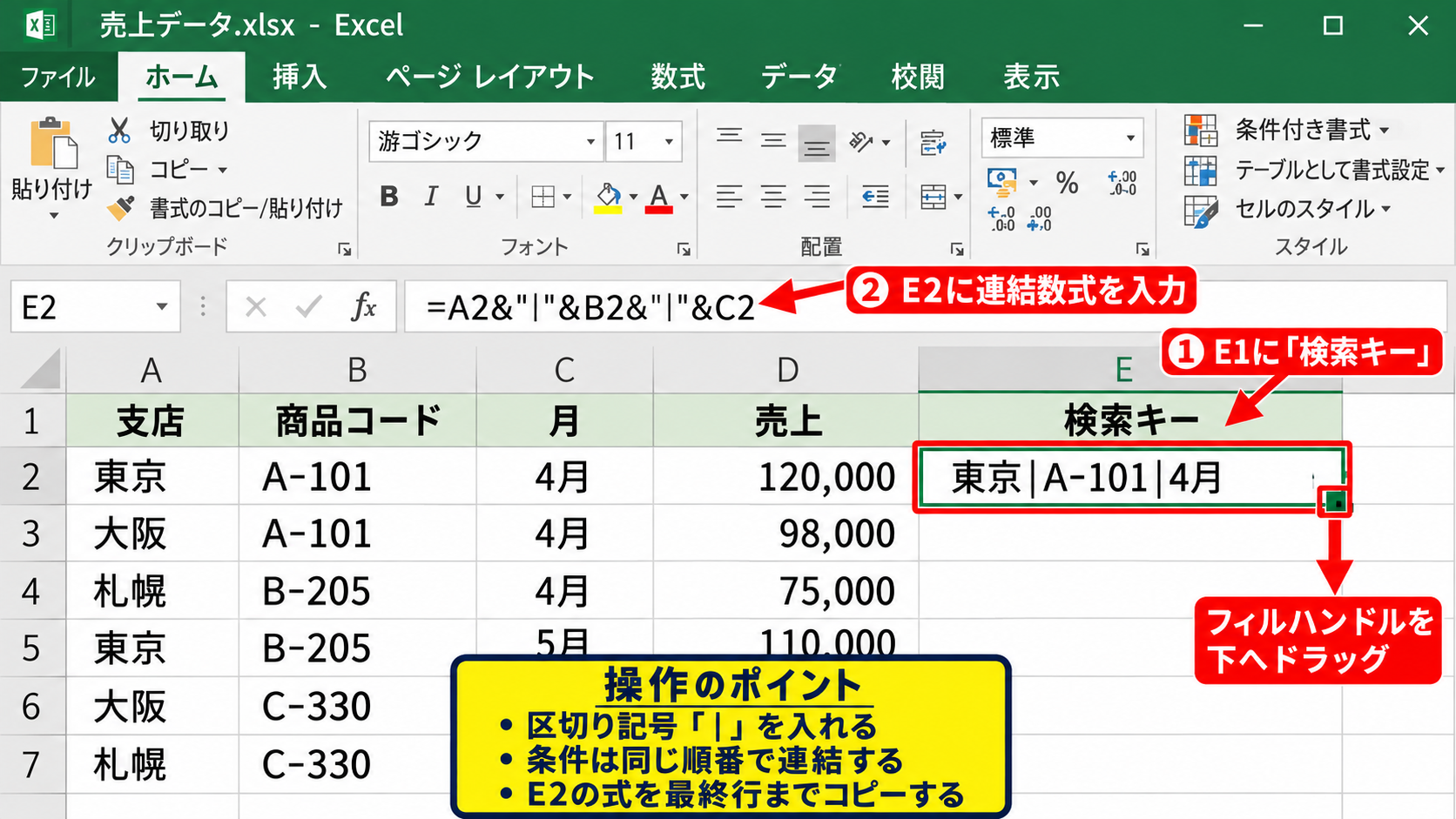Switch to the 挿入 tab

[x=300, y=77]
